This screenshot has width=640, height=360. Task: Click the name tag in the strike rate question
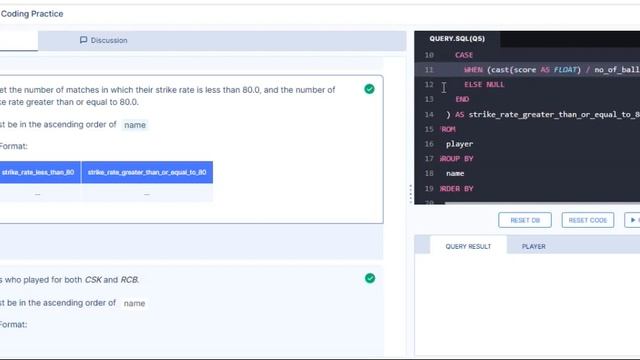pyautogui.click(x=135, y=125)
